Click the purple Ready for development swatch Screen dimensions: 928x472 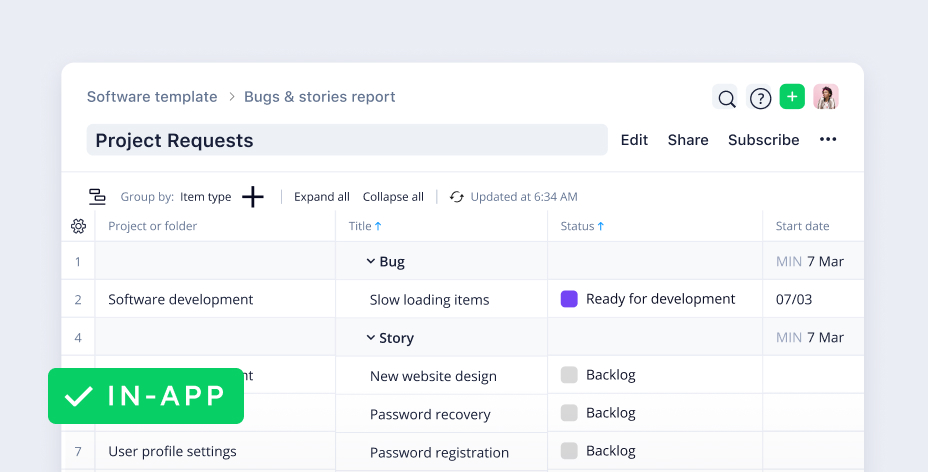pyautogui.click(x=569, y=299)
